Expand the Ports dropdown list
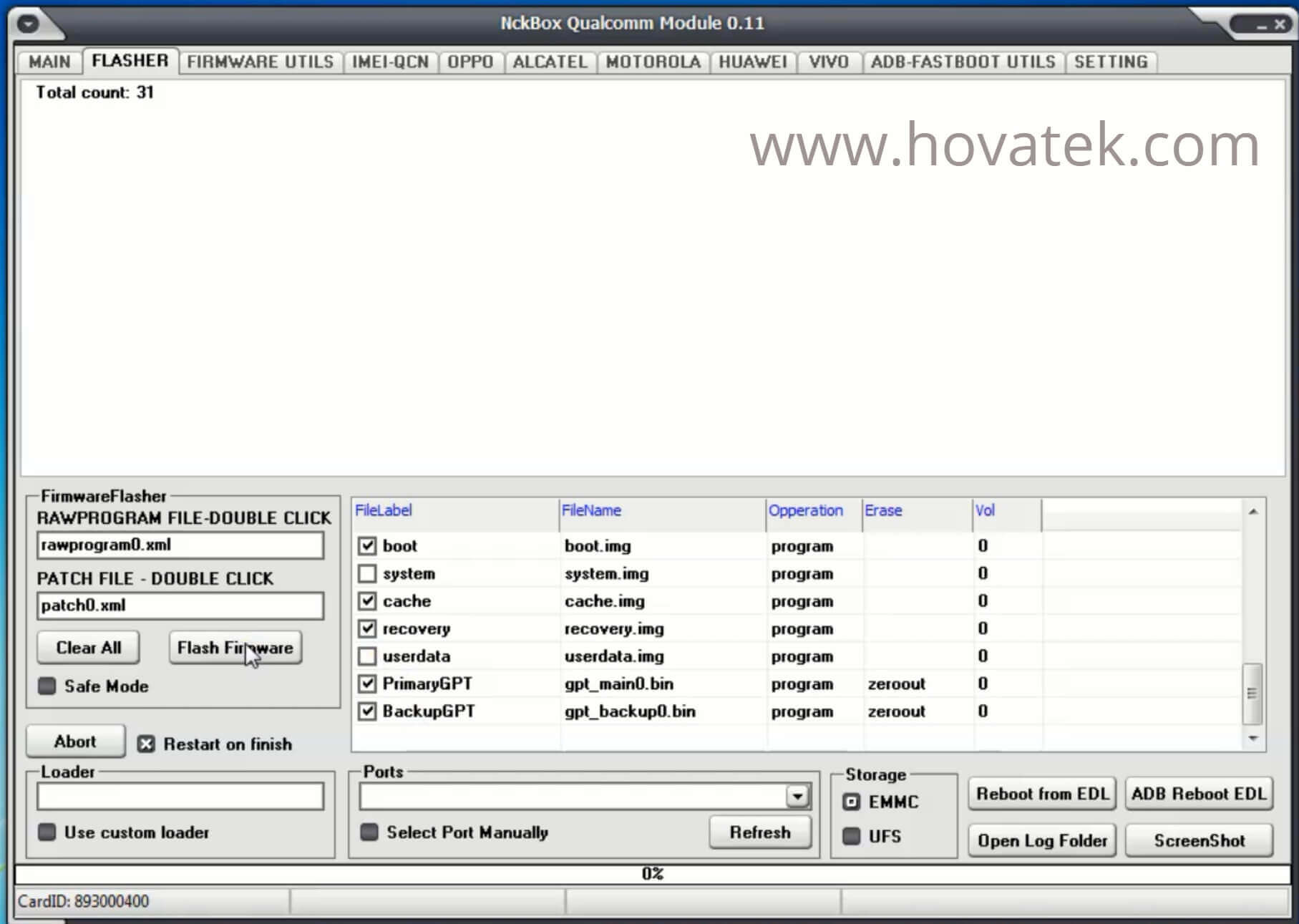This screenshot has height=924, width=1299. tap(797, 796)
